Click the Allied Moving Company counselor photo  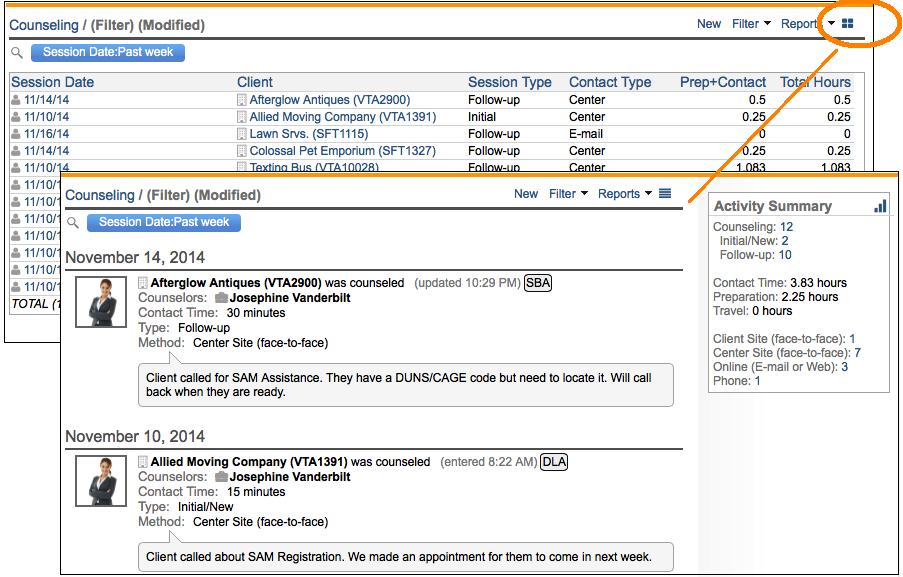tap(101, 481)
